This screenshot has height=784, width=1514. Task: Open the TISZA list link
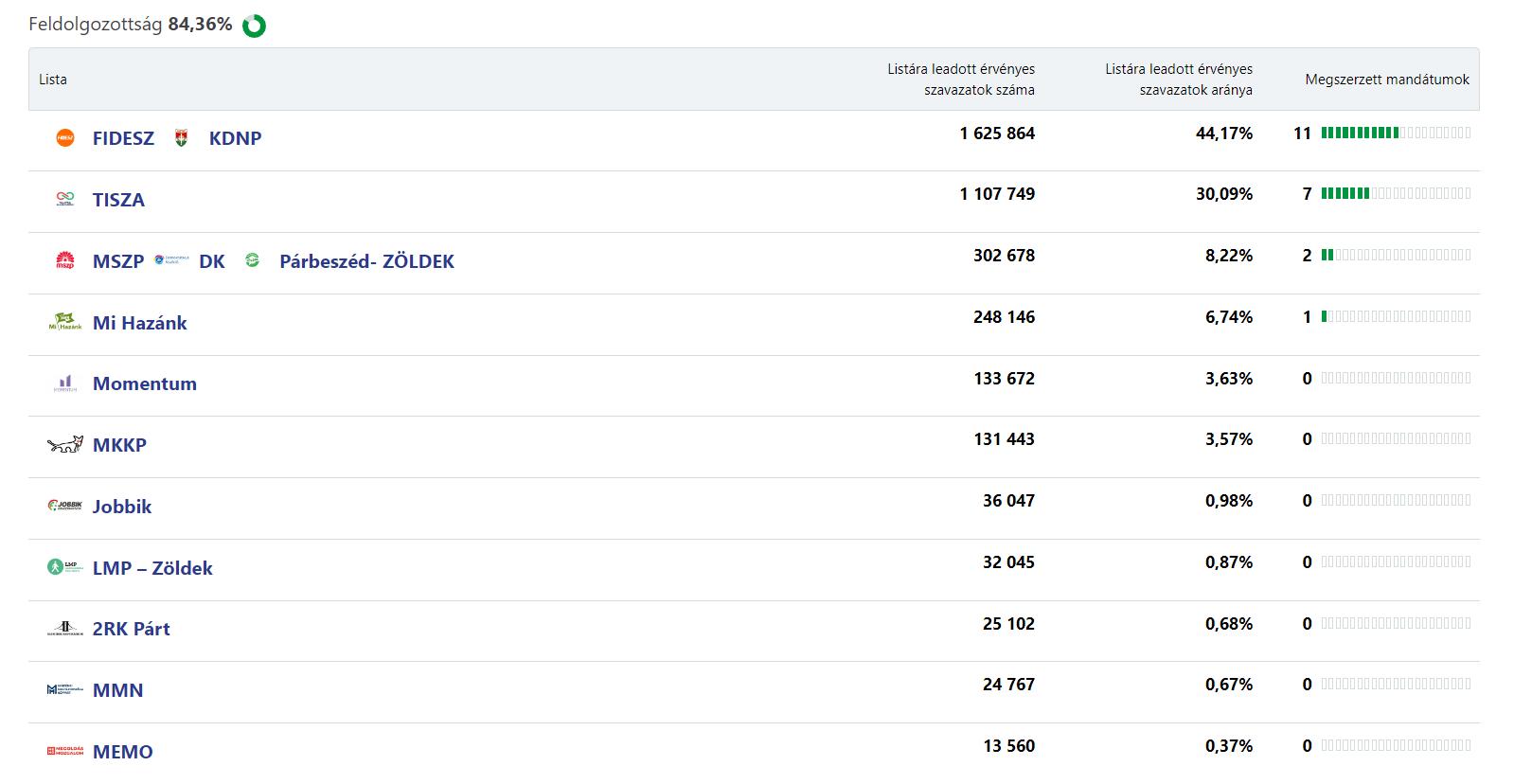[118, 200]
